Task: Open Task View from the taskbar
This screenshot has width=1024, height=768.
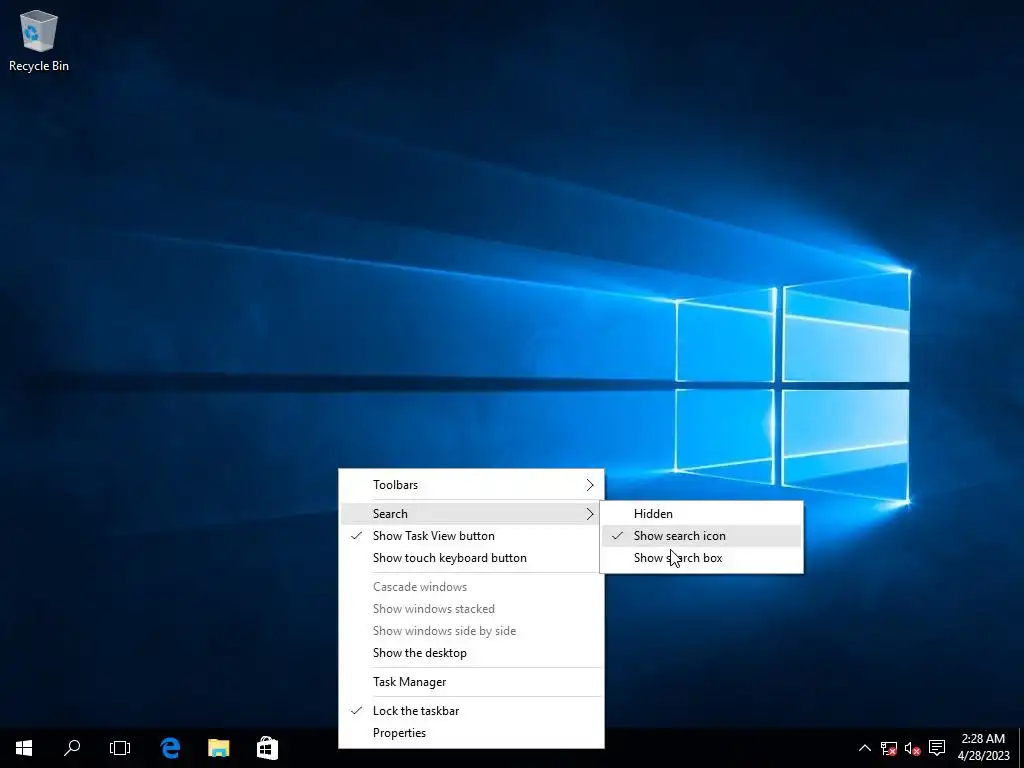Action: click(120, 748)
